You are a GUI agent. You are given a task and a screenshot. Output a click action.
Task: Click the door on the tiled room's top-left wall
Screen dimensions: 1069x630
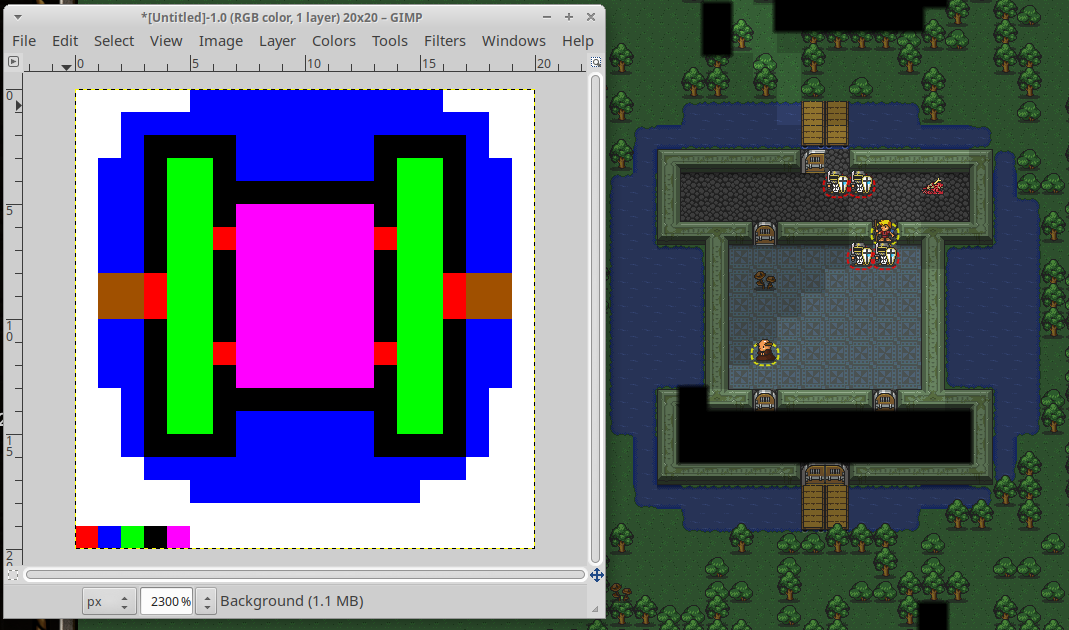coord(765,233)
